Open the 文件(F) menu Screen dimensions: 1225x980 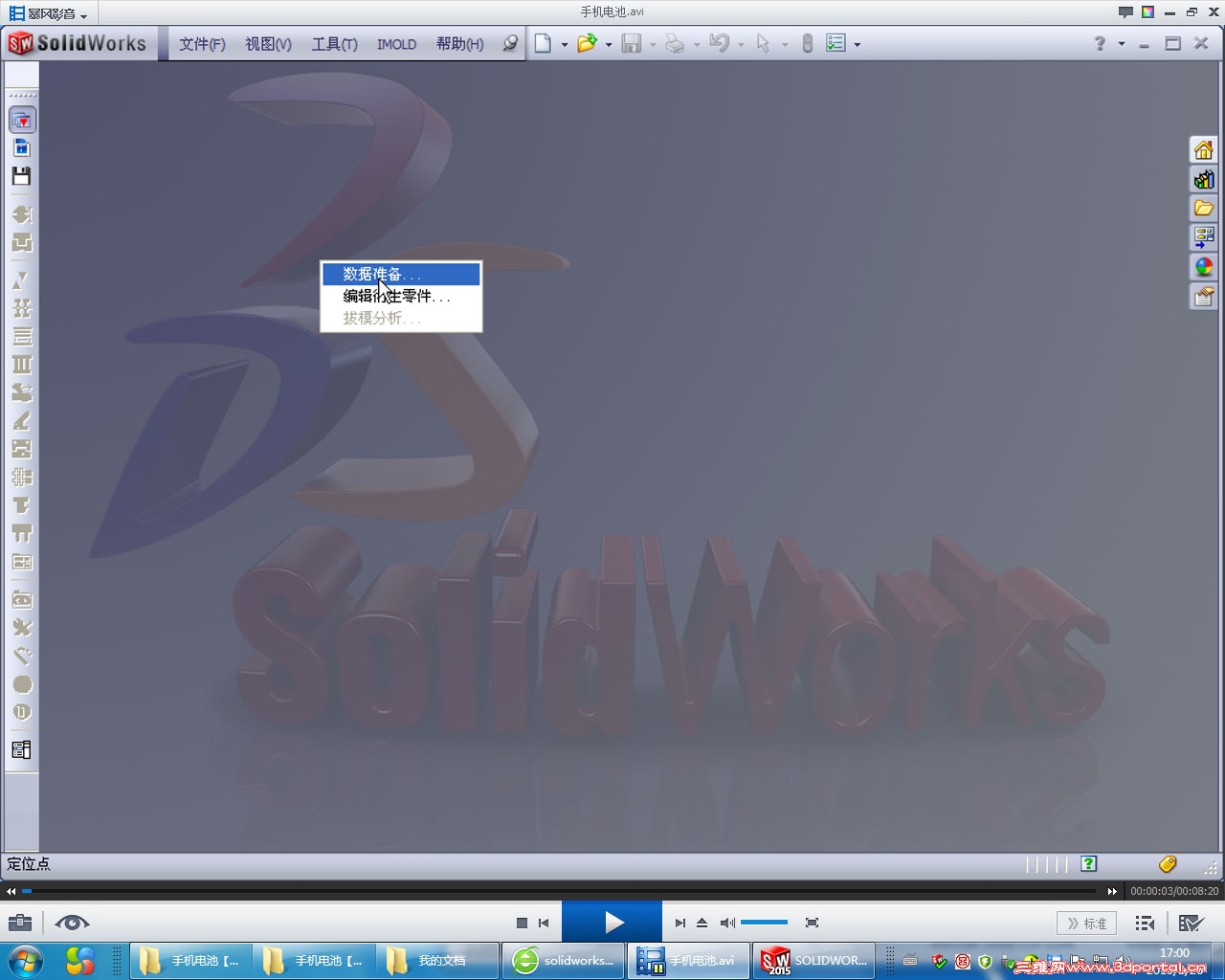click(202, 44)
